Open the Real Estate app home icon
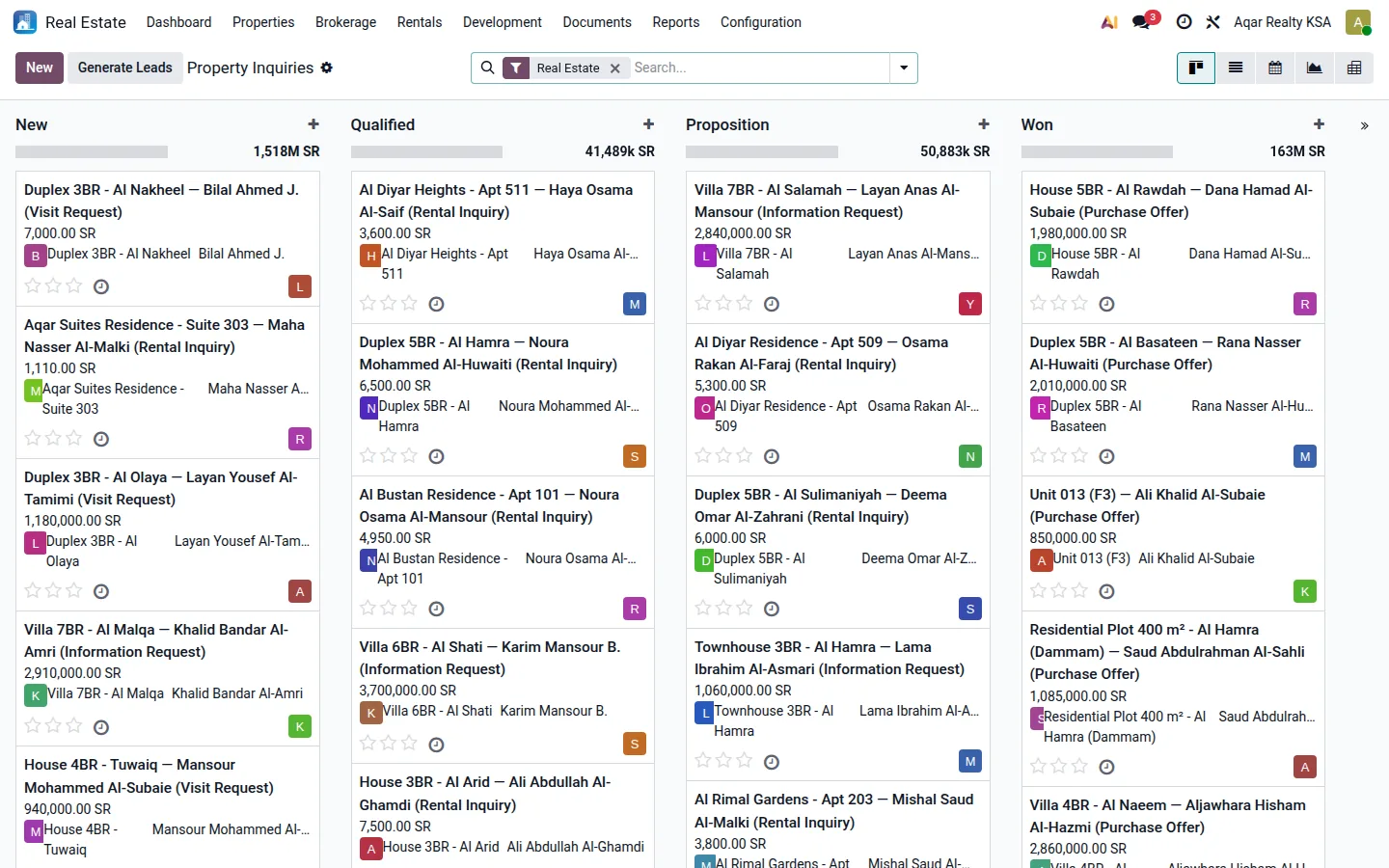Screen dimensions: 1389x868 coord(25,22)
